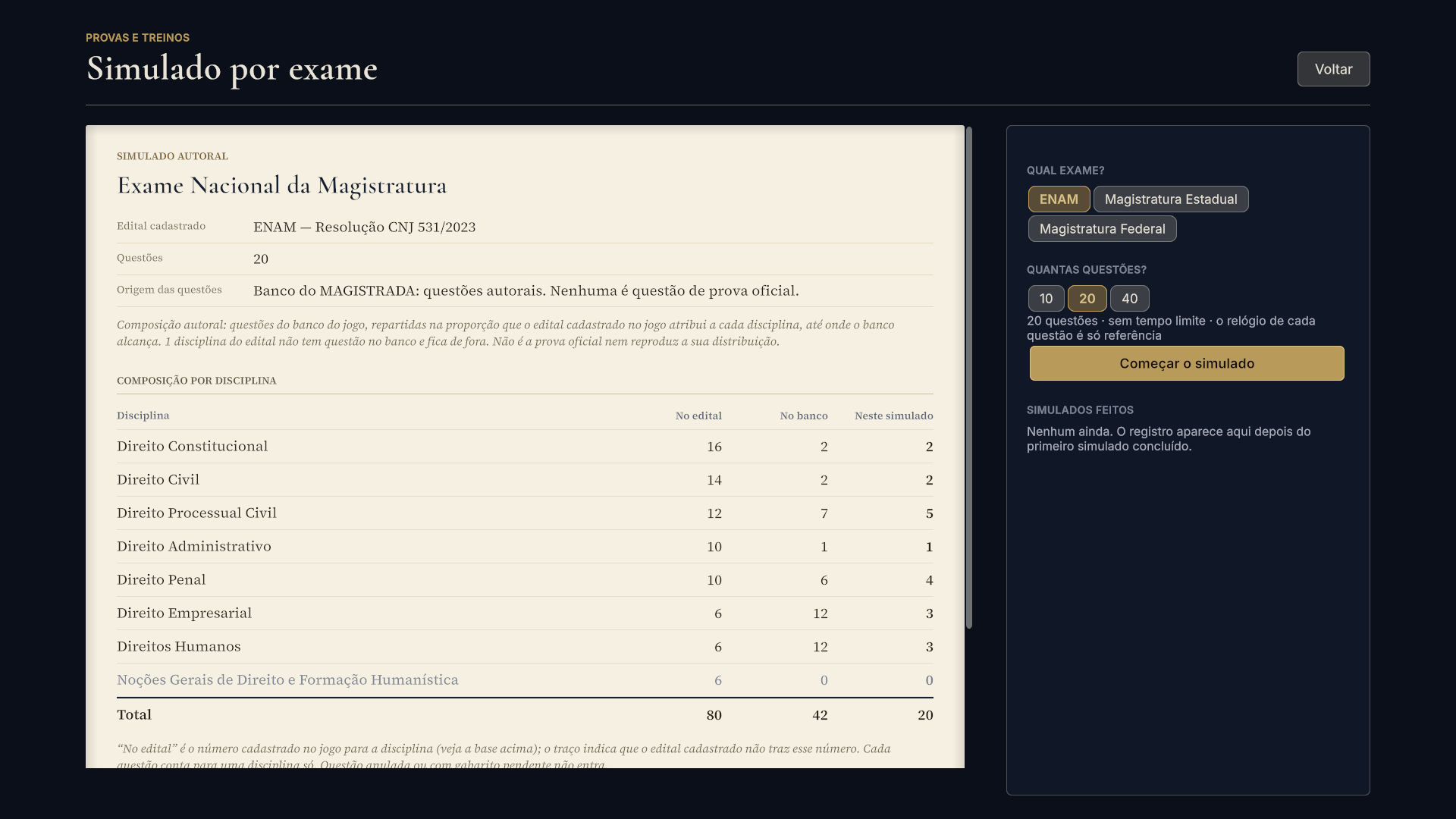Select the Direito Civil row label
The image size is (1456, 819).
pos(158,480)
